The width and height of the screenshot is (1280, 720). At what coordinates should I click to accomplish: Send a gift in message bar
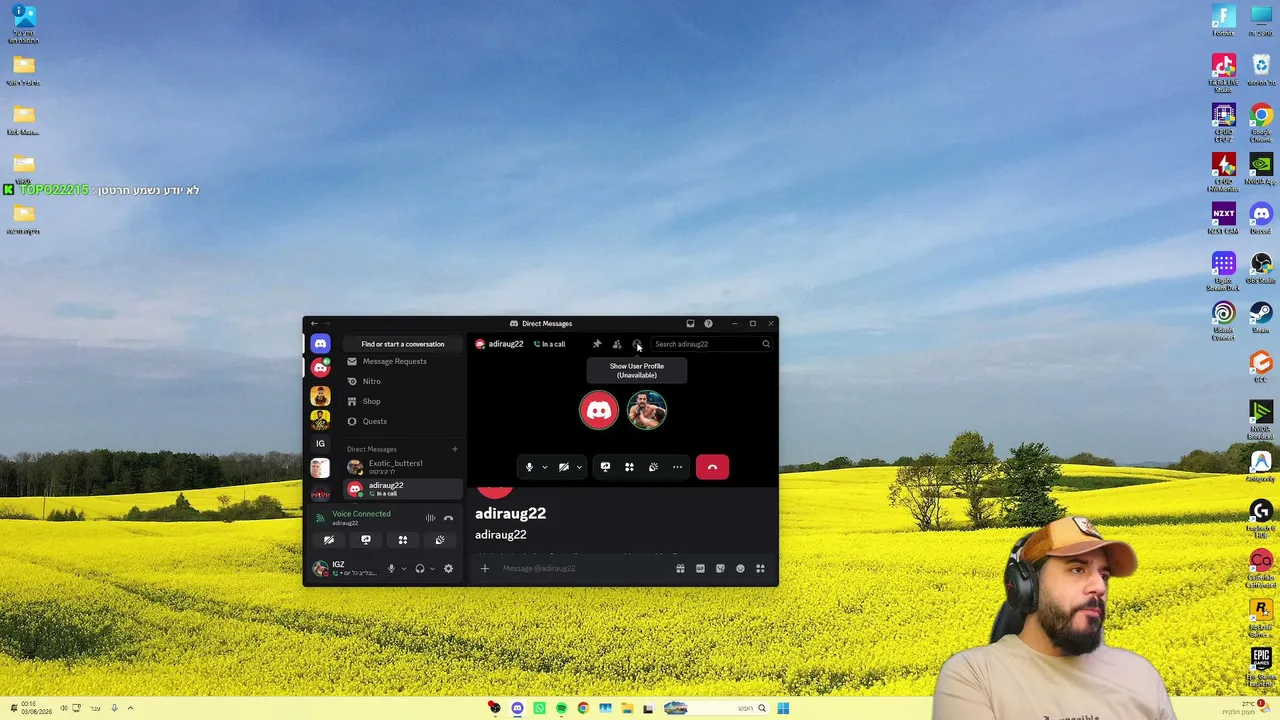point(680,569)
